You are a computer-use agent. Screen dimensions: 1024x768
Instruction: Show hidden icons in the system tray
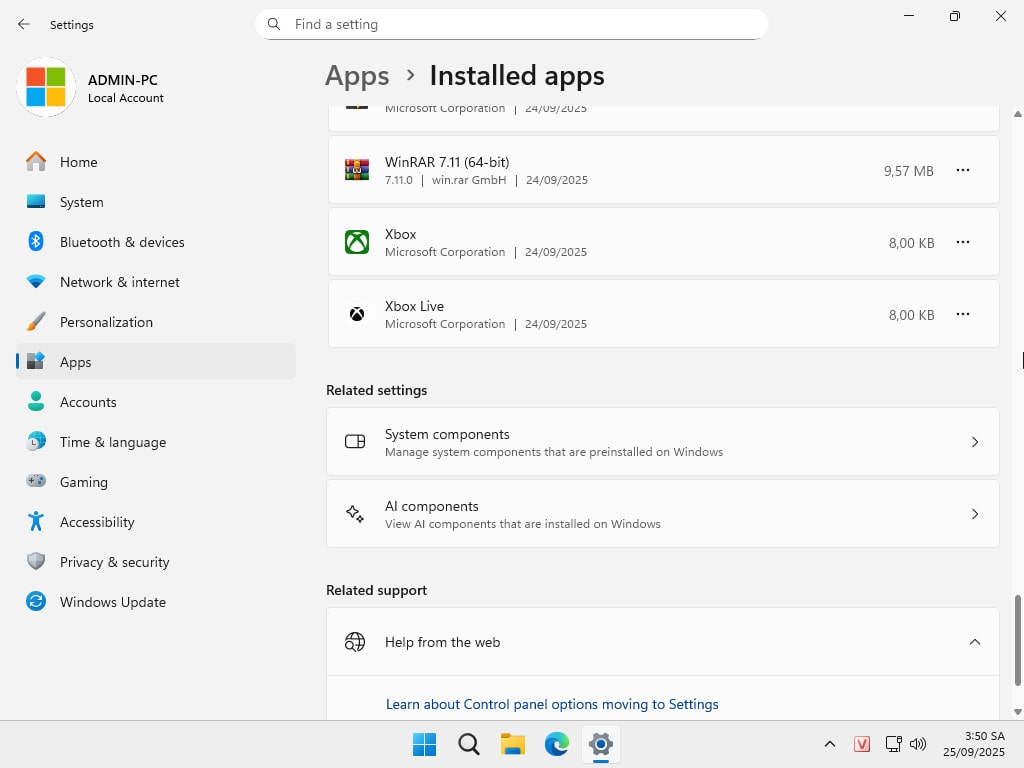pyautogui.click(x=829, y=744)
